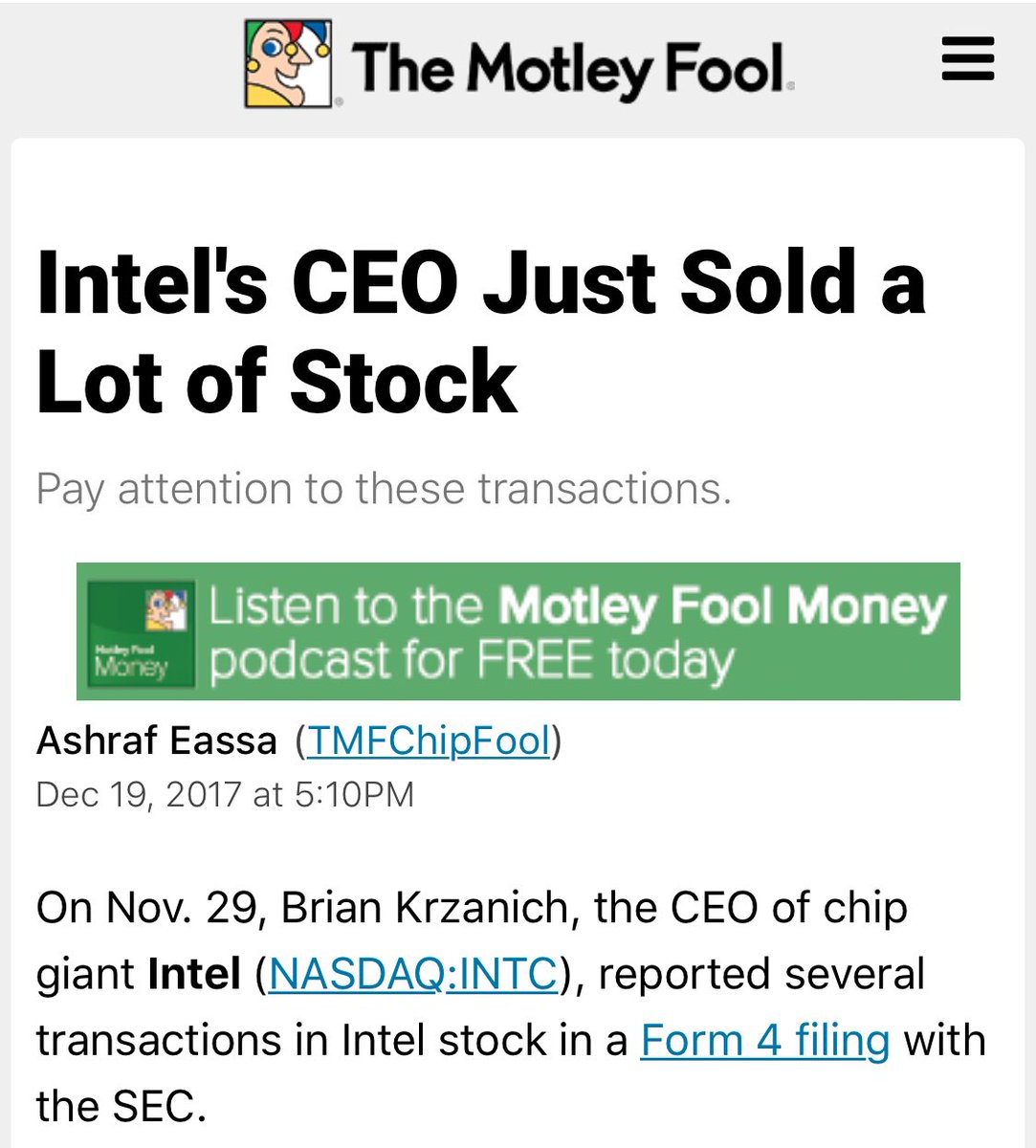Click author name Ashraf Eassa
Image resolution: width=1036 pixels, height=1148 pixels.
click(x=156, y=740)
